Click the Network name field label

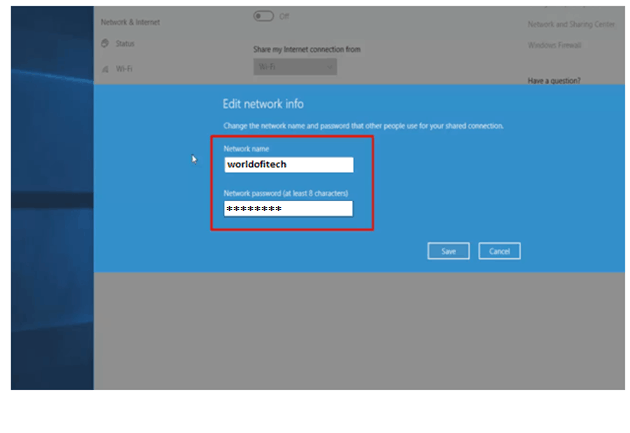246,149
